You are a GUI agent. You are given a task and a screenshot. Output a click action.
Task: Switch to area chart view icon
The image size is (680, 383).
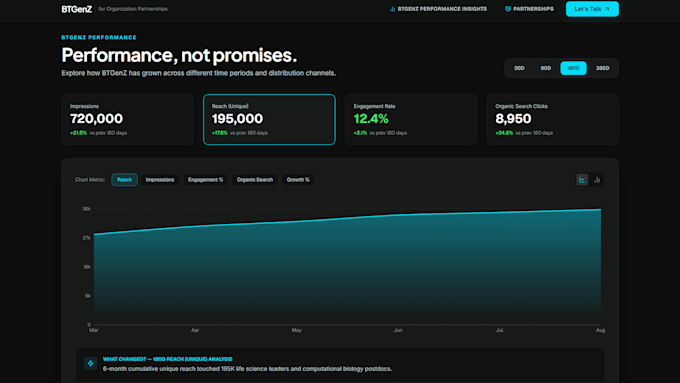click(x=582, y=180)
